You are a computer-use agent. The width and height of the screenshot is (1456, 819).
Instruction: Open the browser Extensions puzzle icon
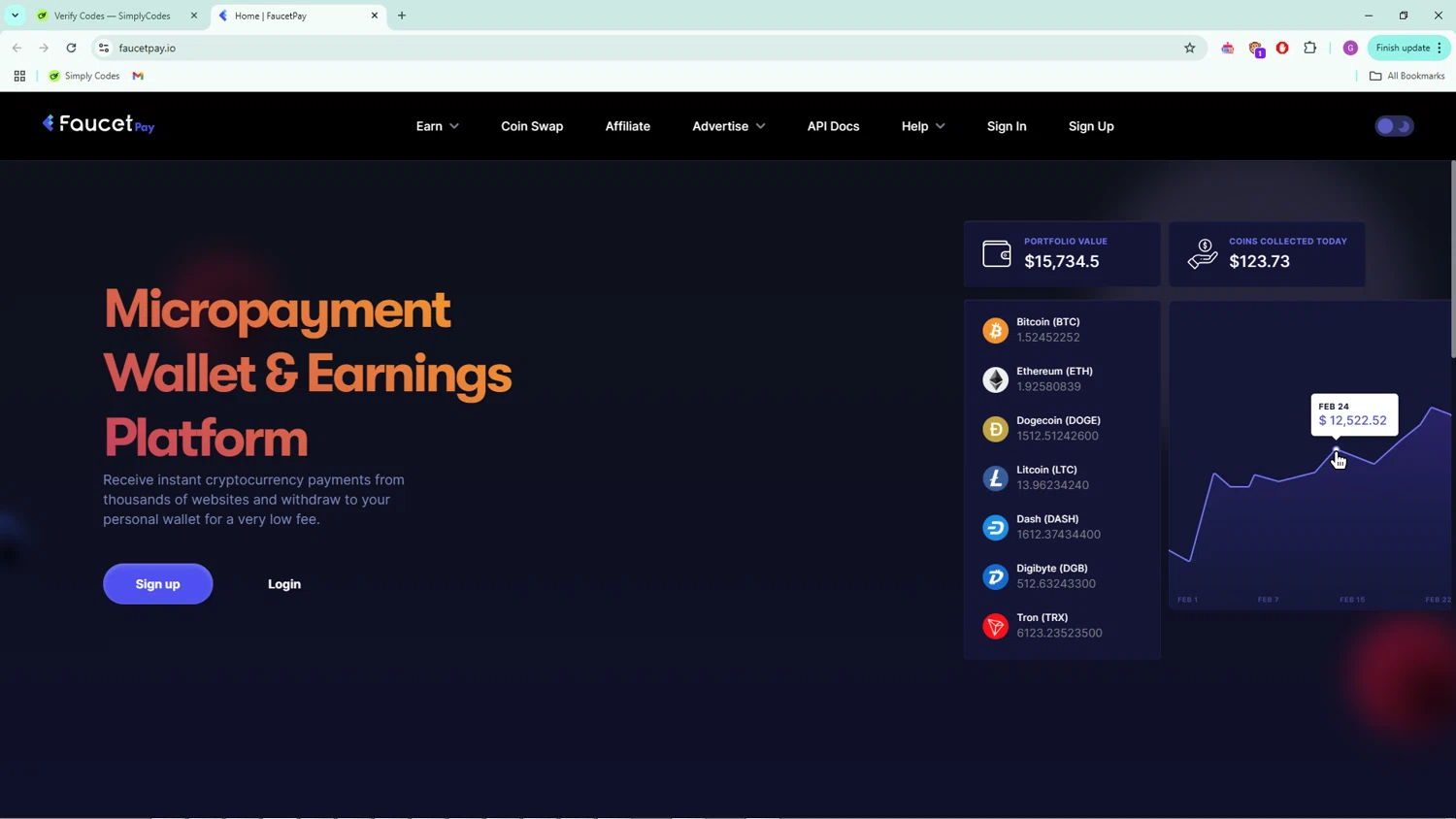pyautogui.click(x=1309, y=48)
